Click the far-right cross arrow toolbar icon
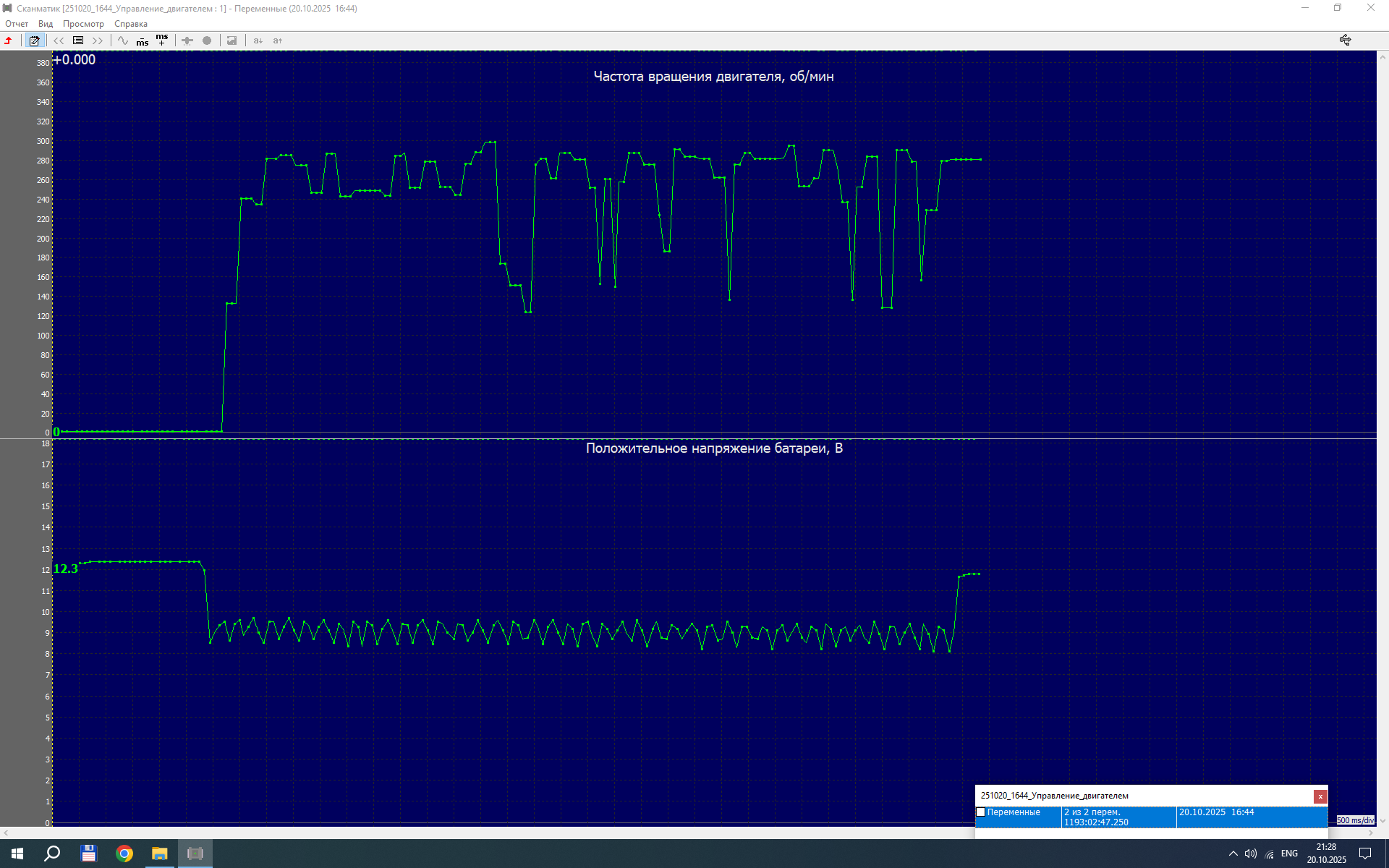 click(x=1345, y=41)
